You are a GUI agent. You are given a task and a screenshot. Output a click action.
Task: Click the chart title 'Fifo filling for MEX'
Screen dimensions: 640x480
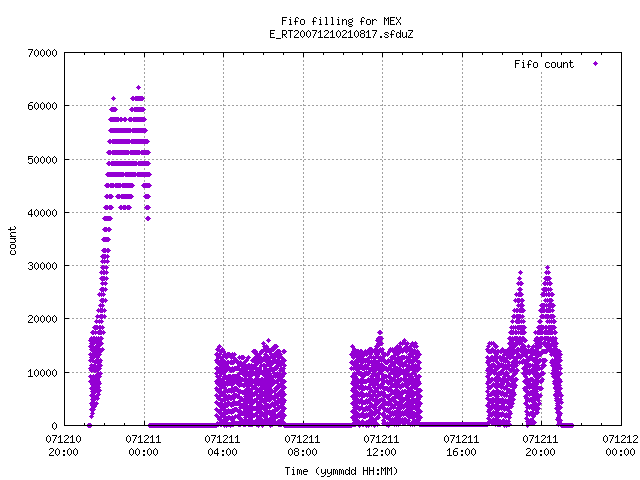(x=341, y=21)
